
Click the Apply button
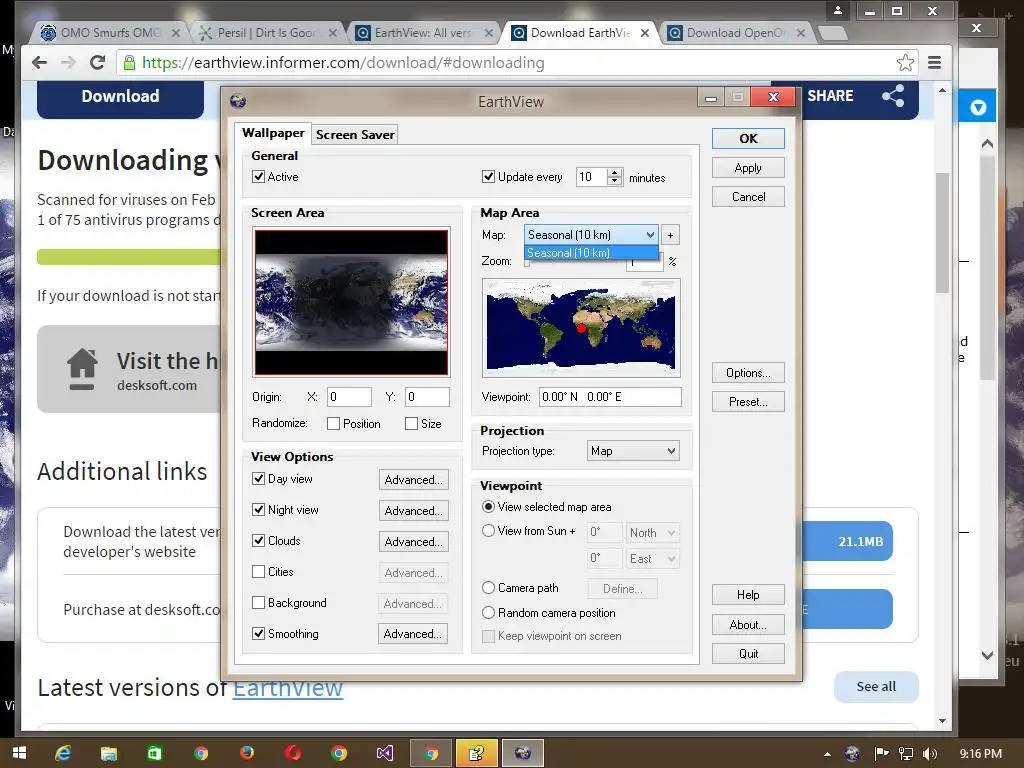748,168
